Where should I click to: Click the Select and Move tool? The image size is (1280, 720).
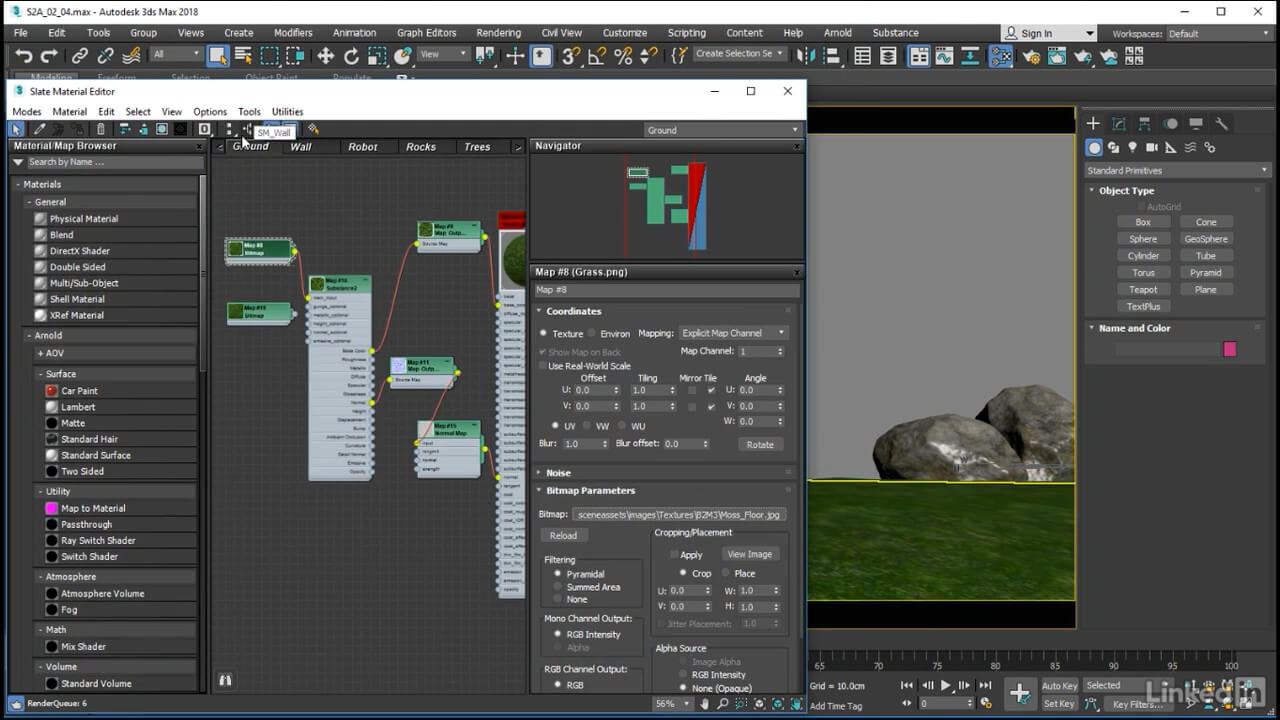[325, 56]
